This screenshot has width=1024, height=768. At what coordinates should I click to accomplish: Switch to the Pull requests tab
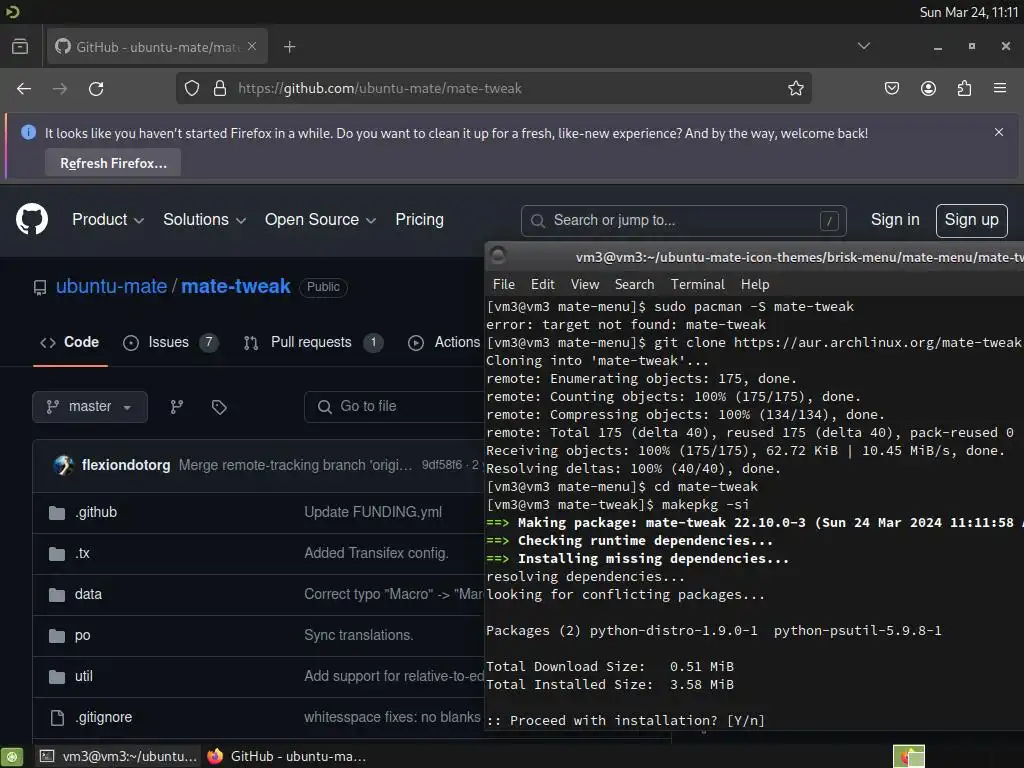point(313,342)
